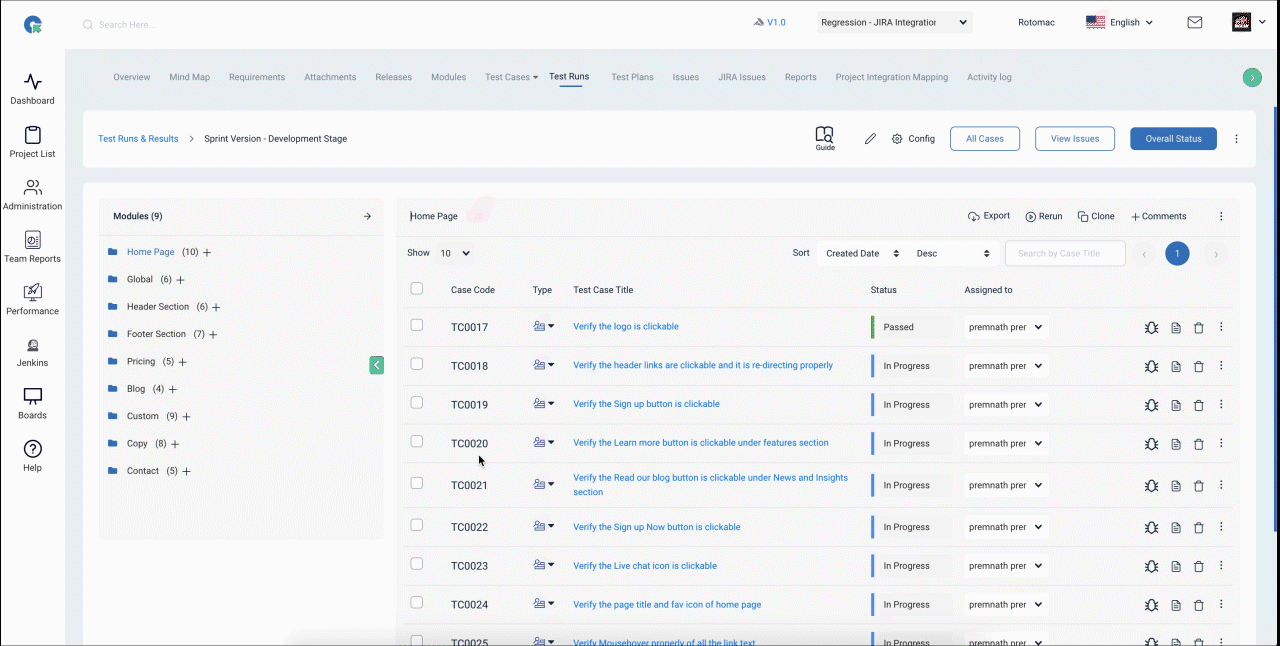
Task: Open the Performance sidebar icon
Action: [32, 292]
